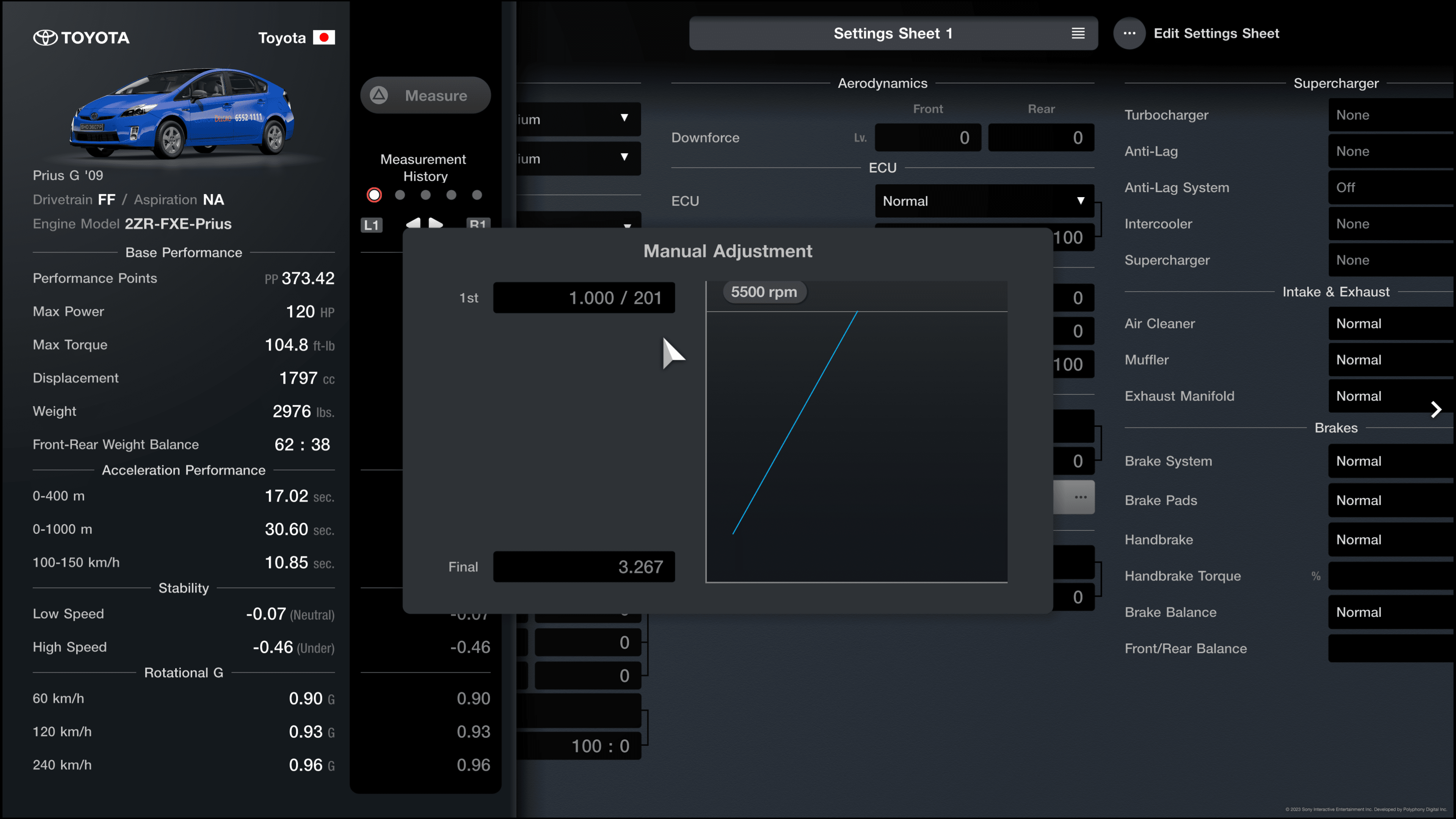Click the Japan flag icon
This screenshot has height=819, width=1456.
[x=324, y=37]
